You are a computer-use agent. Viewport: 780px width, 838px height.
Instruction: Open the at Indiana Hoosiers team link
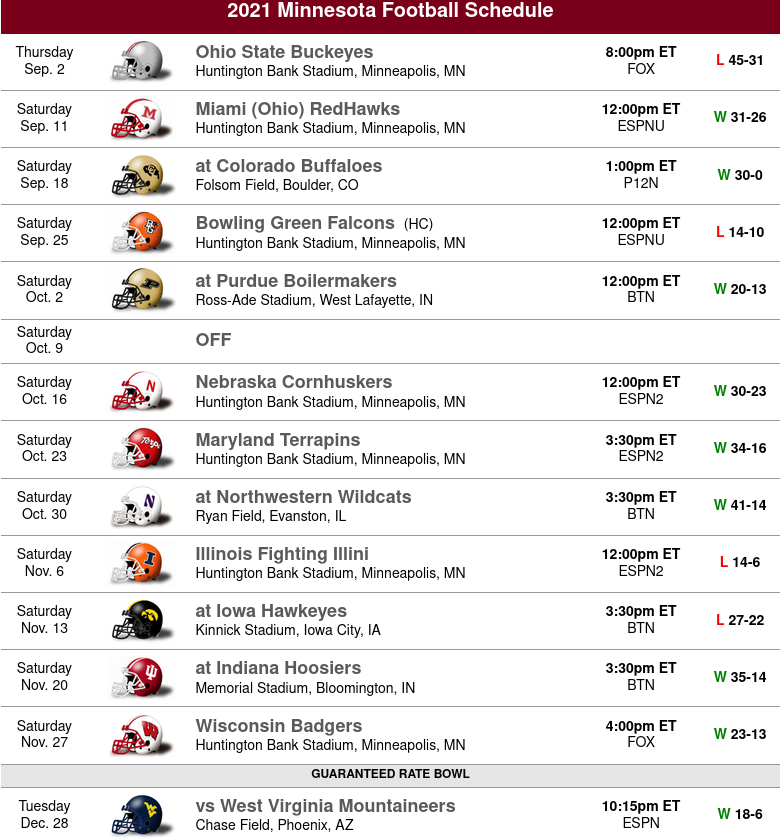278,668
